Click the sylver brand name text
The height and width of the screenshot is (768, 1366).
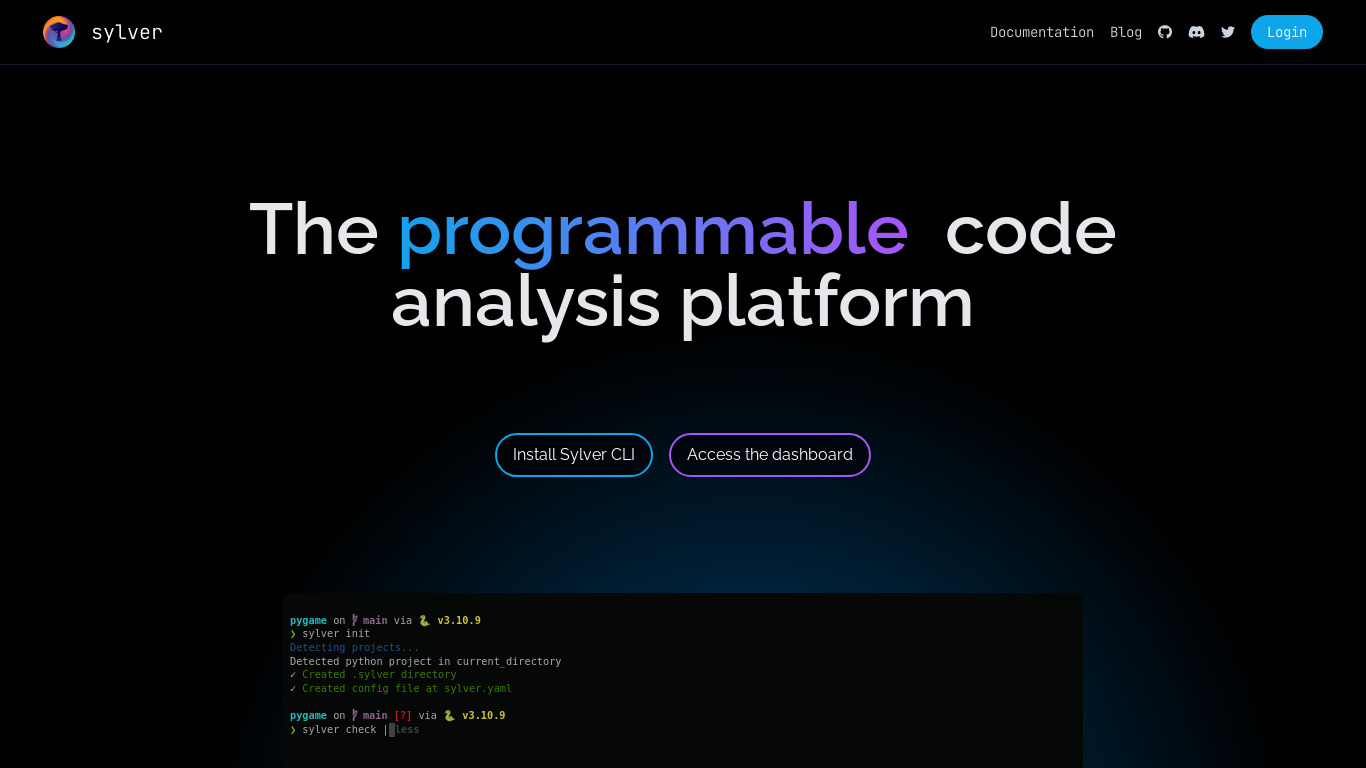click(x=127, y=32)
